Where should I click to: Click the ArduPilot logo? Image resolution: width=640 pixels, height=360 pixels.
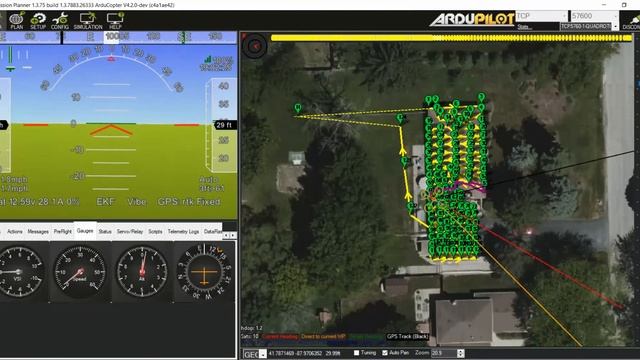tap(472, 19)
